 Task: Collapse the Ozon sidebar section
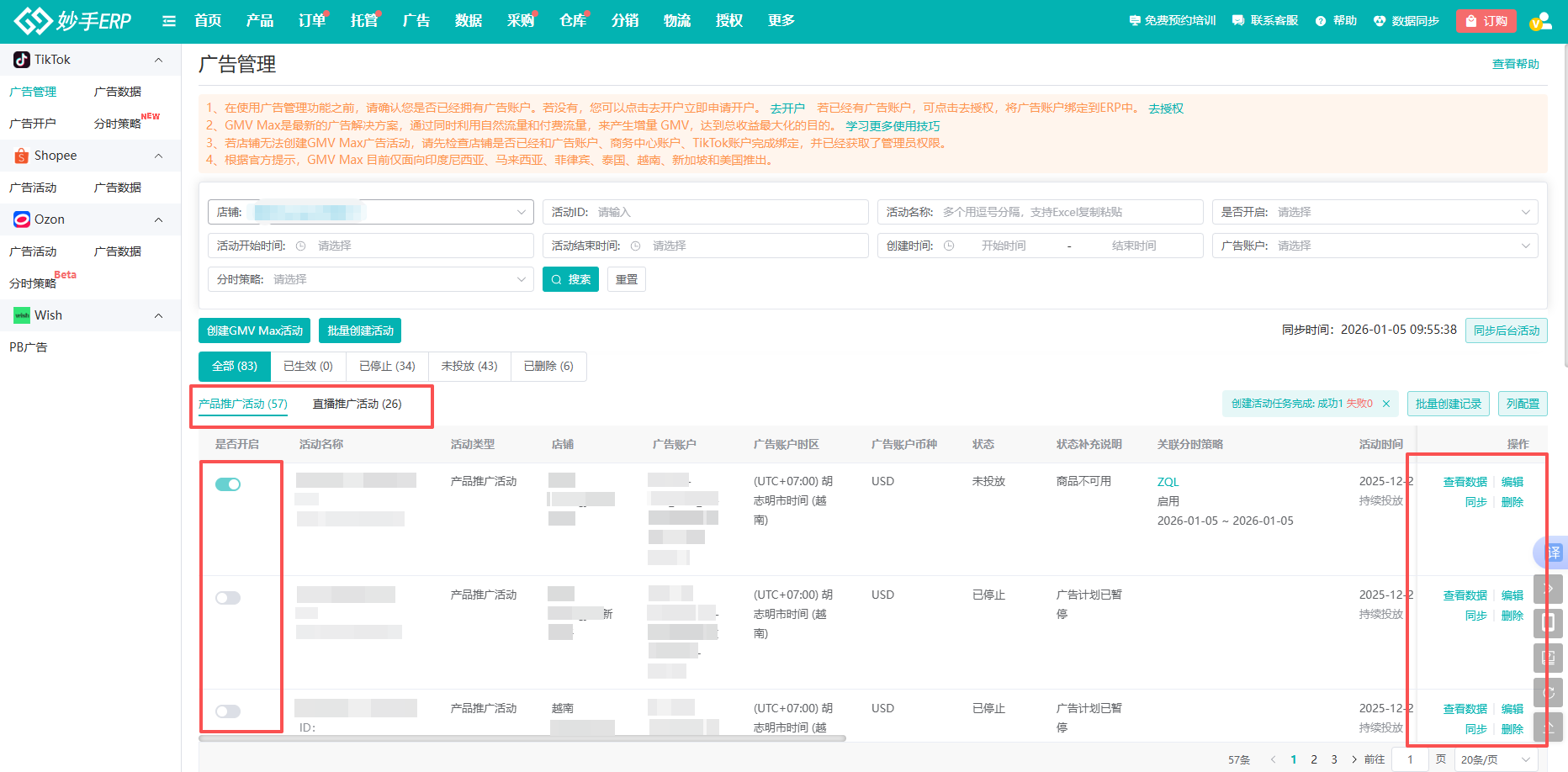(158, 219)
